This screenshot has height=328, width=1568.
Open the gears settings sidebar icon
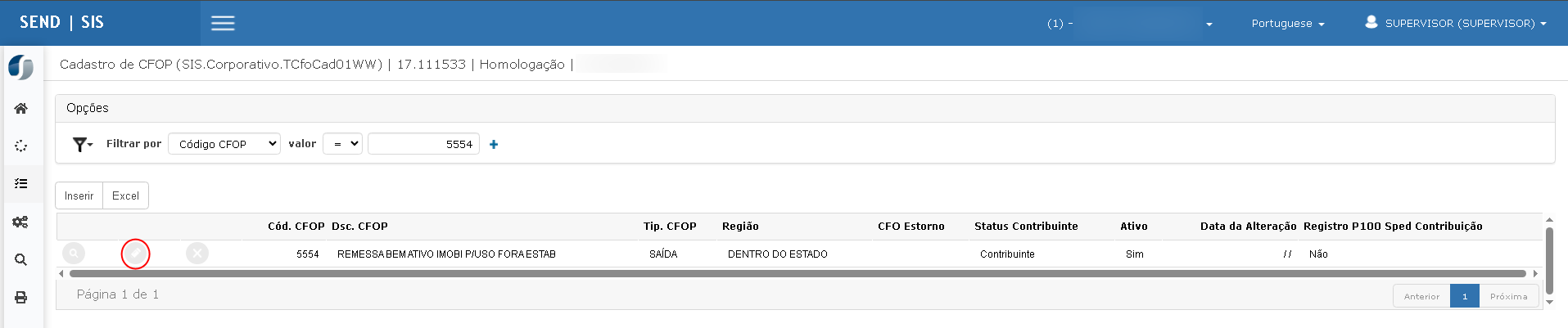[x=21, y=222]
